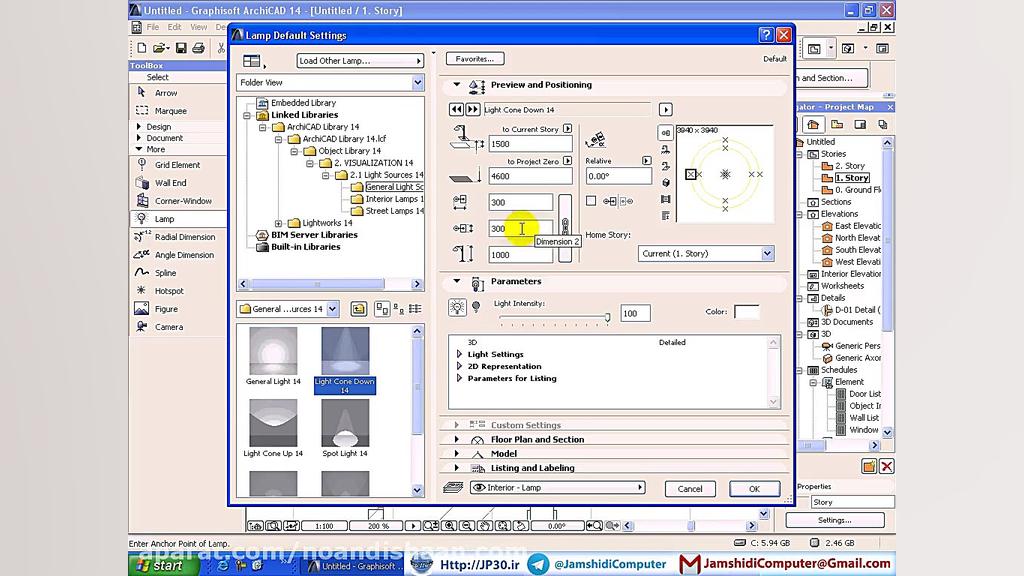Pick the Angle Dimension tool

coord(184,255)
